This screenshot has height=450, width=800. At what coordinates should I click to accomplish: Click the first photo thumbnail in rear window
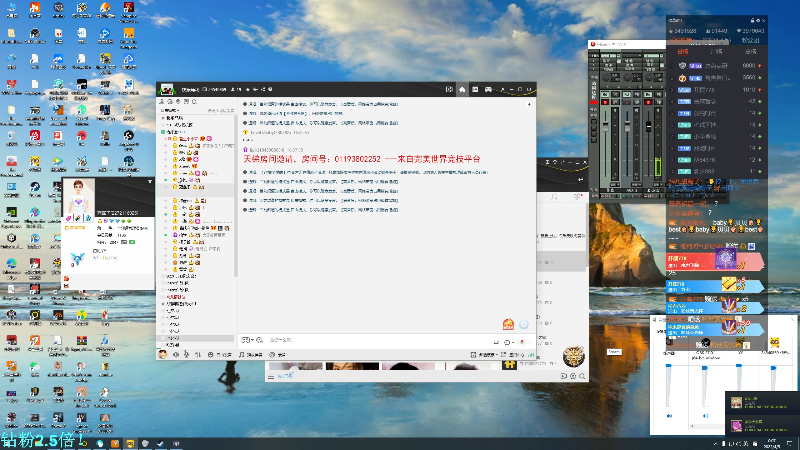(295, 366)
